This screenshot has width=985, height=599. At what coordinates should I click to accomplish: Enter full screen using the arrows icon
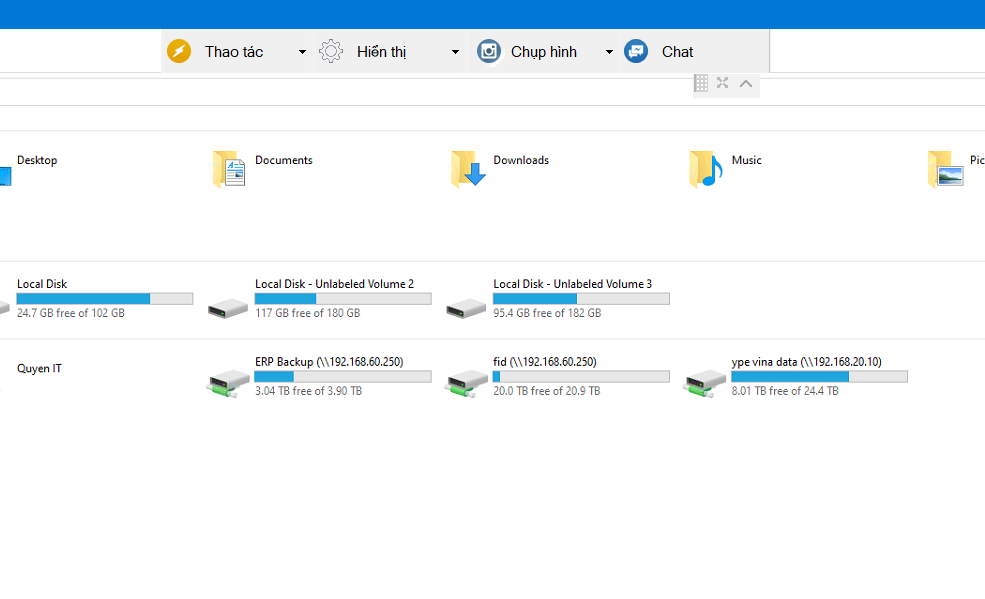click(x=722, y=83)
